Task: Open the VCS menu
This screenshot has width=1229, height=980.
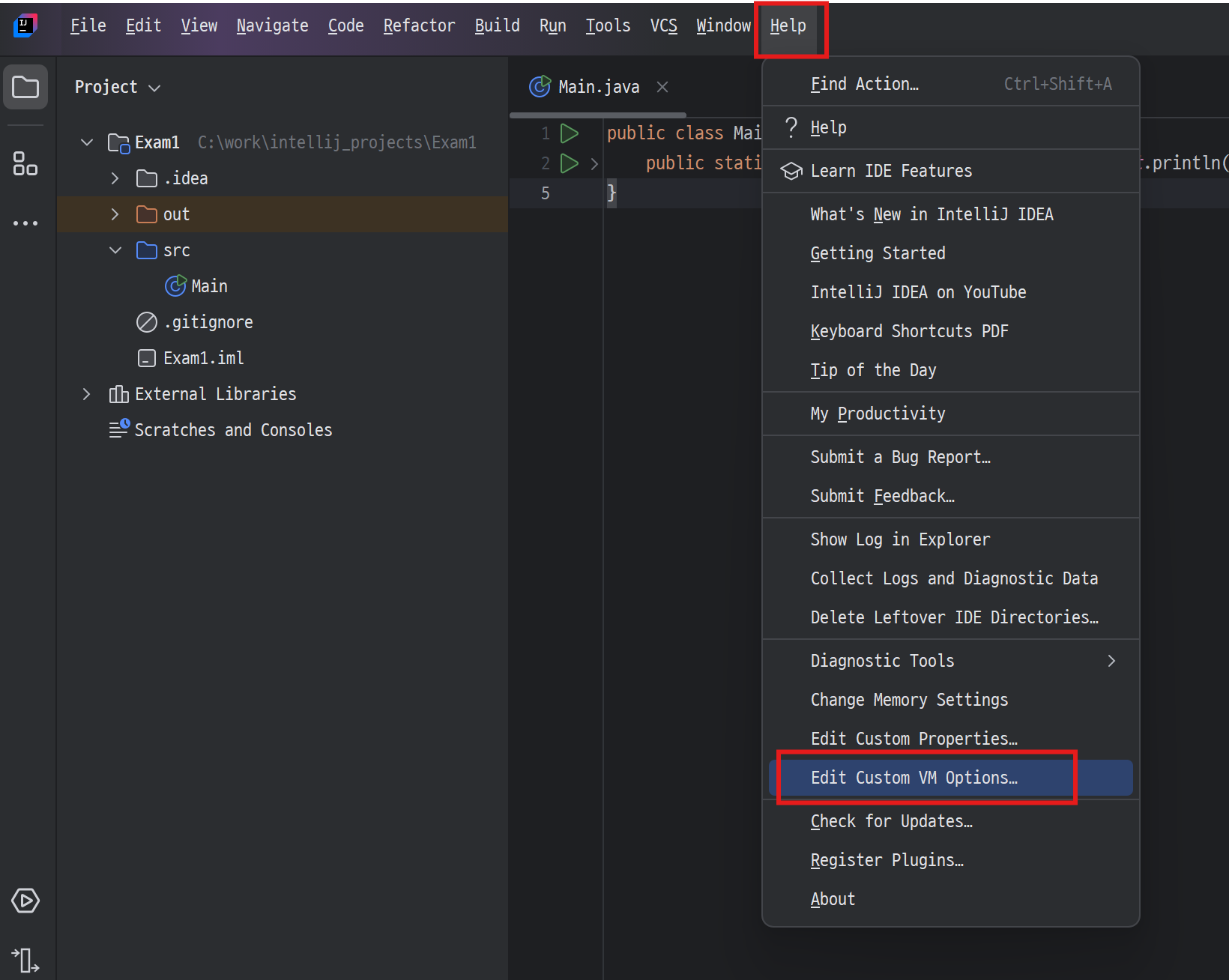Action: 663,25
